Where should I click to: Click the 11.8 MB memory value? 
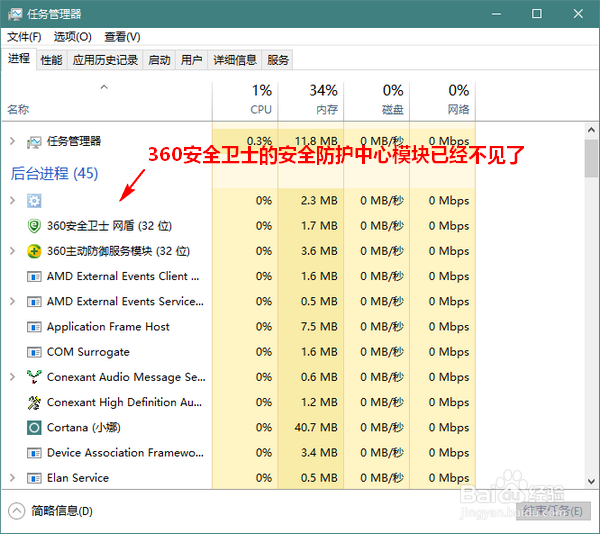[316, 141]
